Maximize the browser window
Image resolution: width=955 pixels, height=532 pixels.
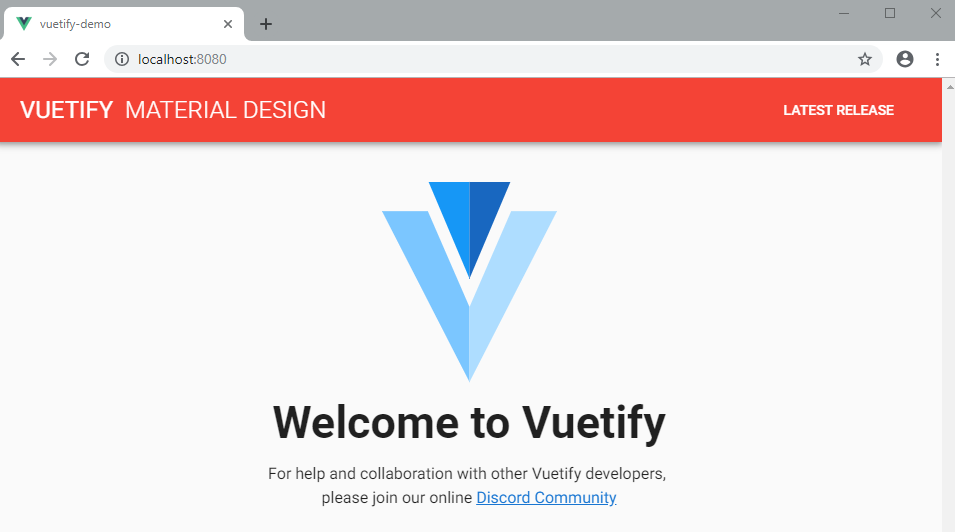tap(890, 13)
